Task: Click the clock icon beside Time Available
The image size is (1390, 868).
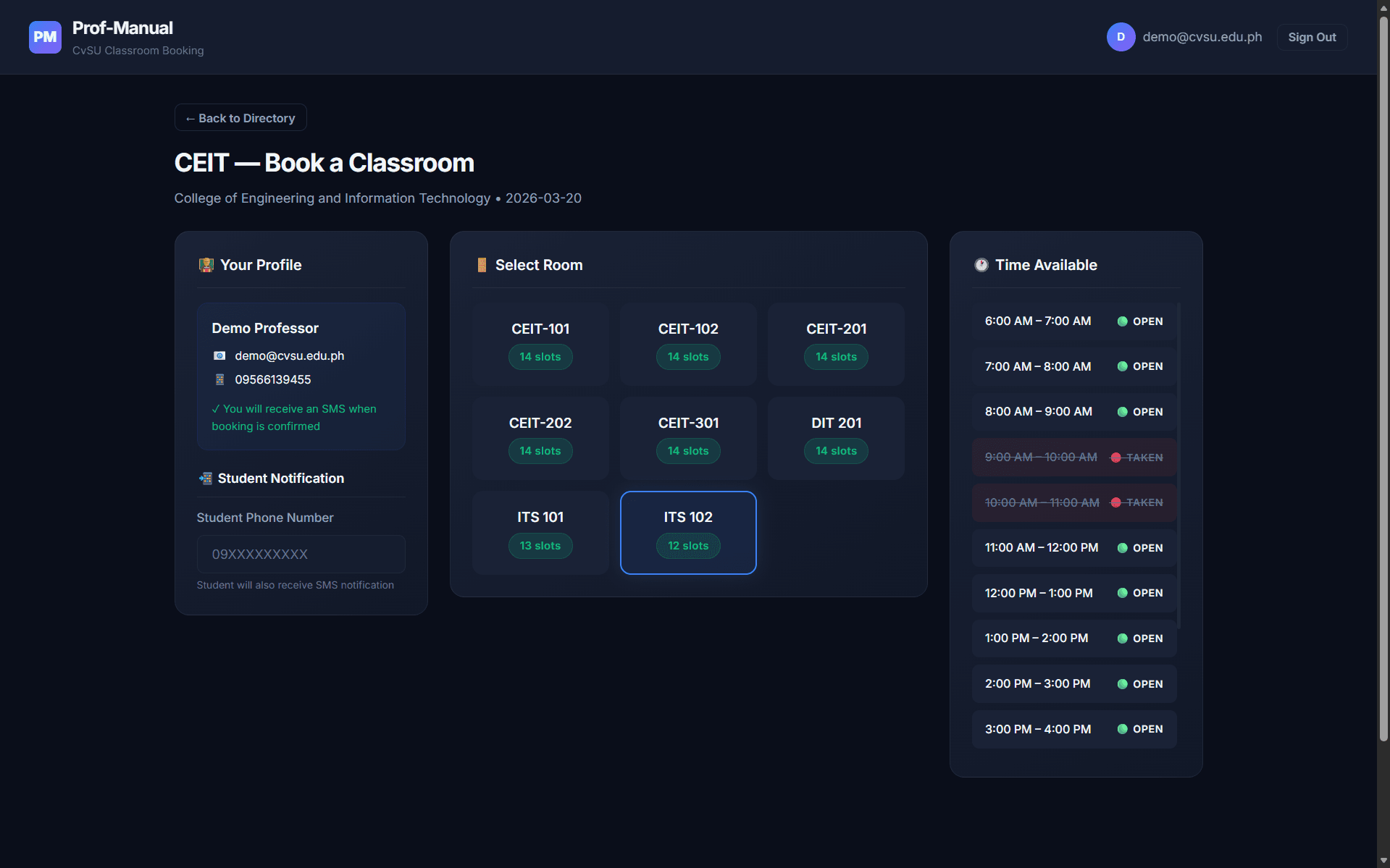Action: 981,265
